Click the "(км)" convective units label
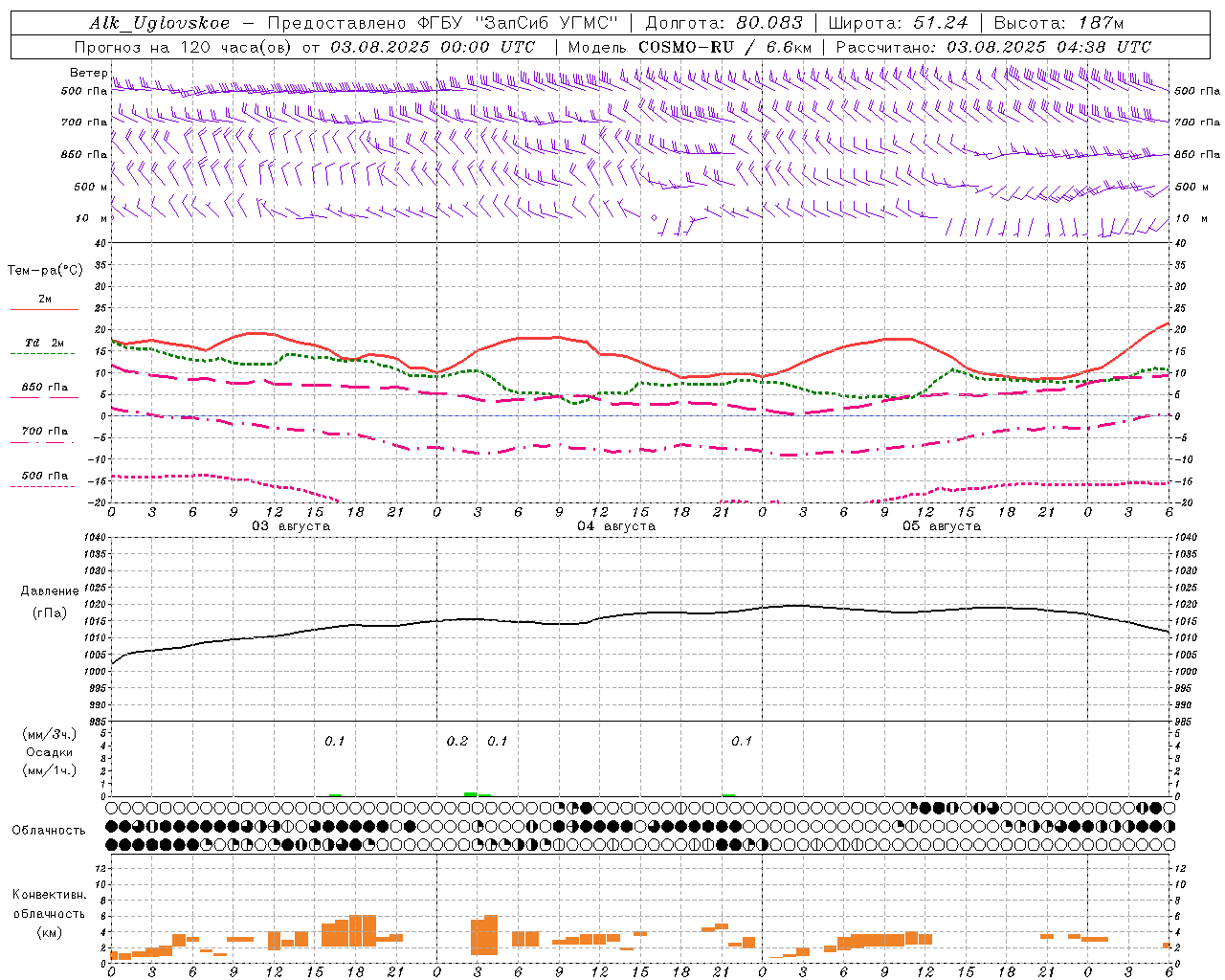The height and width of the screenshot is (980, 1225). pos(50,932)
